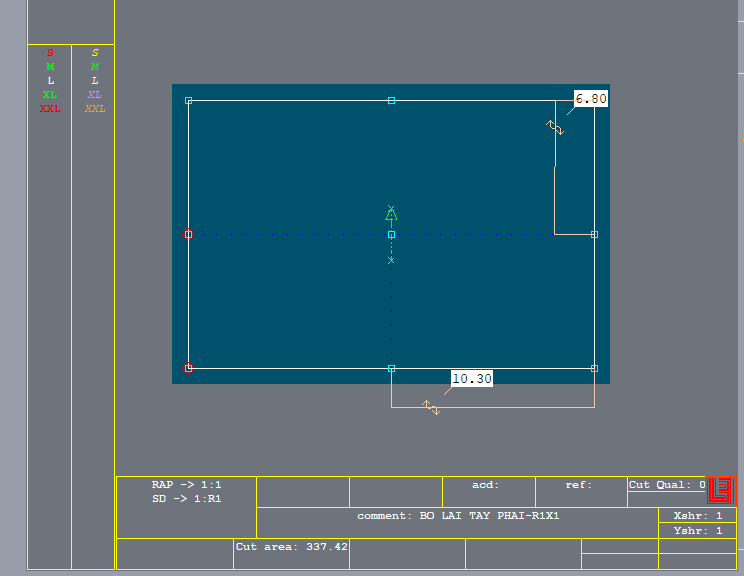Image resolution: width=744 pixels, height=576 pixels.
Task: Click the cyan x marker below the center point
Action: (391, 260)
